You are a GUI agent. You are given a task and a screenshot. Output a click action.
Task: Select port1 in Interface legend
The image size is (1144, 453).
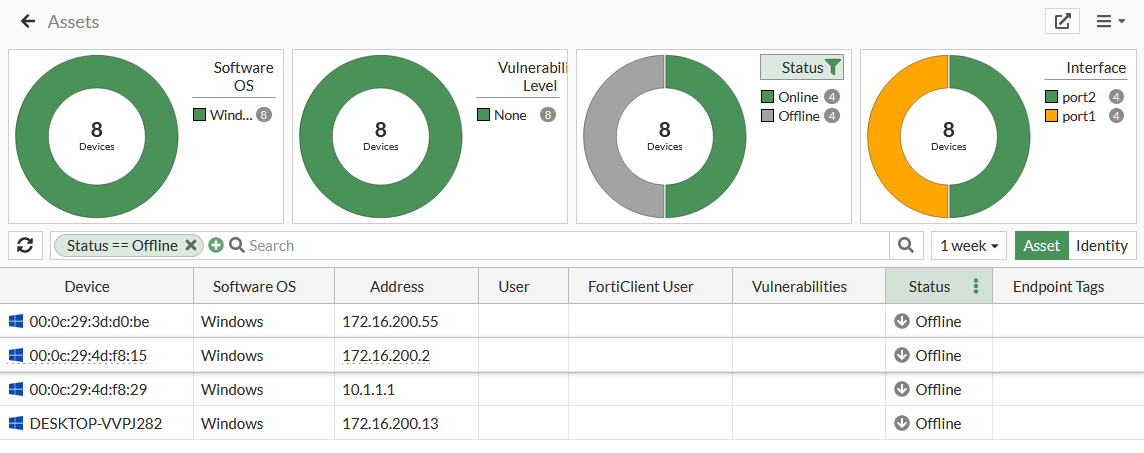click(1078, 116)
